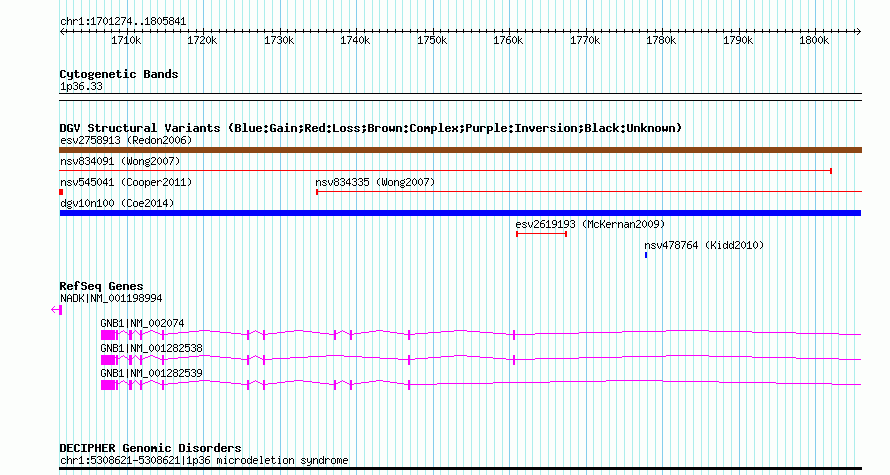This screenshot has width=890, height=475.
Task: Click the ruler's left arrowhead
Action: [62, 32]
